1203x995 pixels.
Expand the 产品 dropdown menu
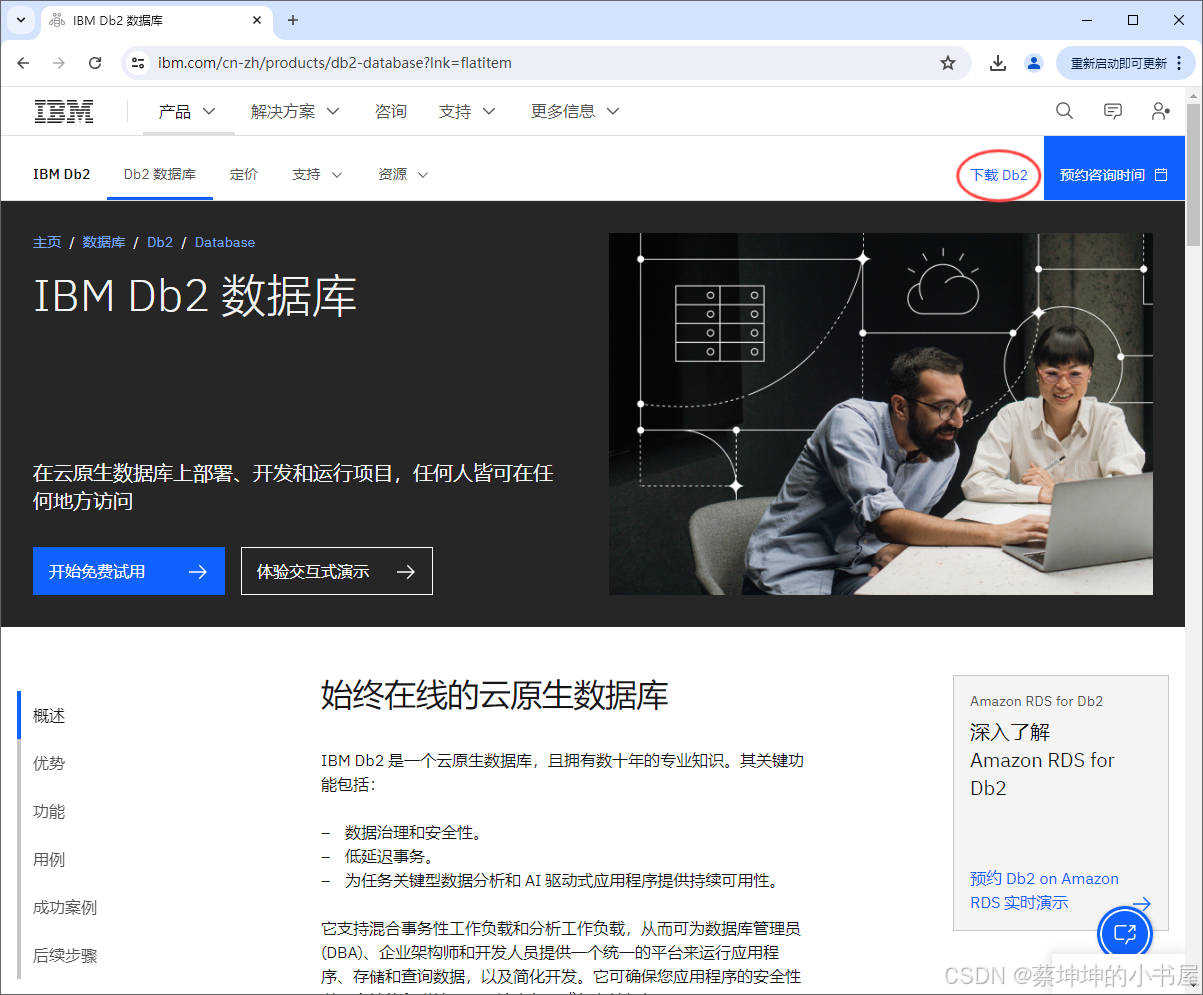(187, 111)
